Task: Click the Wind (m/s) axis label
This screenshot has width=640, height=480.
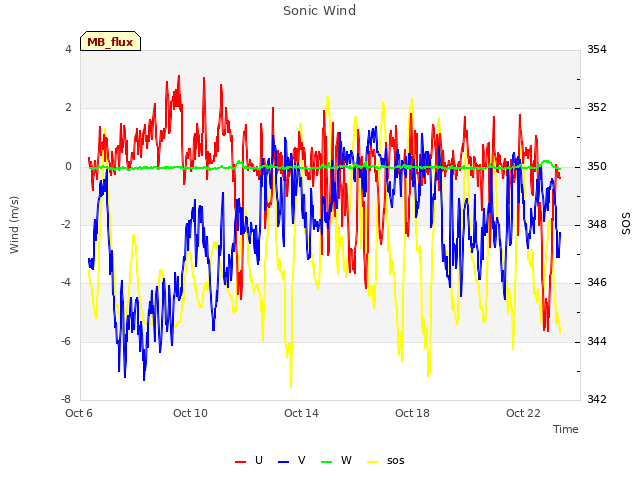Action: pos(14,225)
